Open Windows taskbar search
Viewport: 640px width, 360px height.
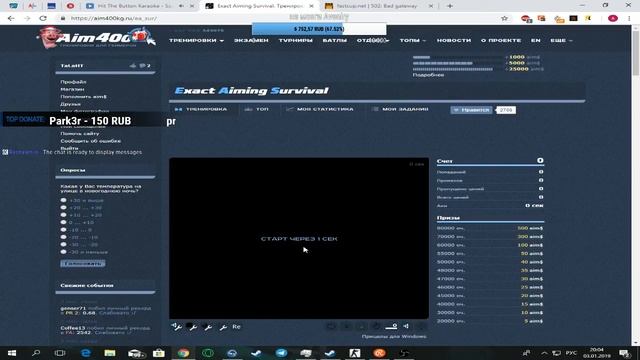click(36, 353)
